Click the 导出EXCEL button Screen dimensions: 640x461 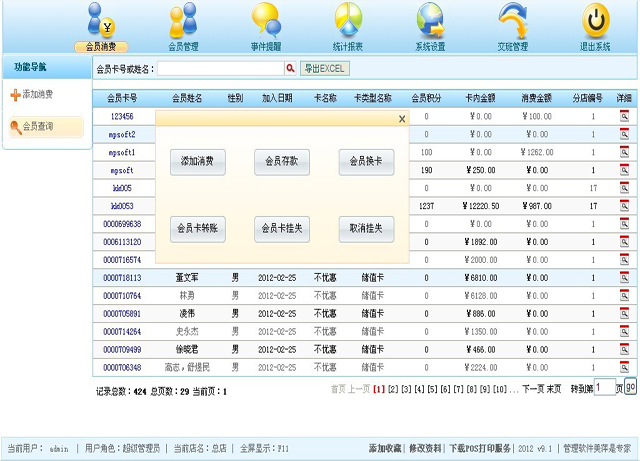(324, 68)
